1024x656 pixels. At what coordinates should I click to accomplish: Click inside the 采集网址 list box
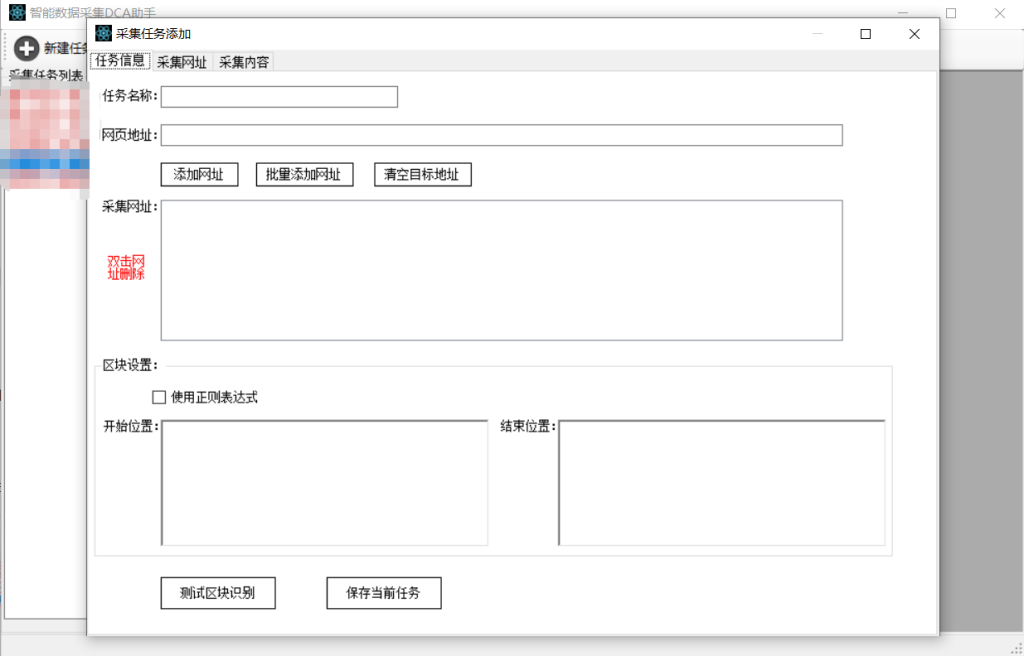point(501,270)
